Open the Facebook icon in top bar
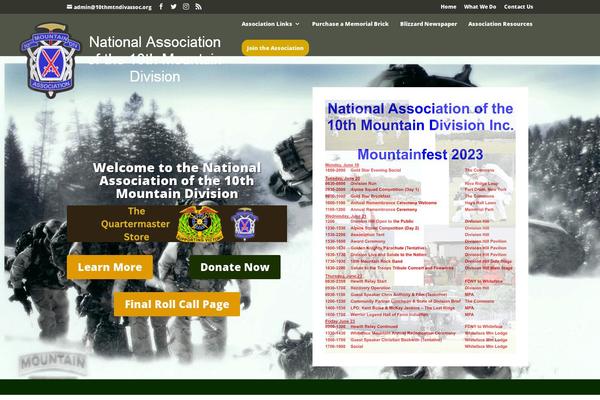600x400 pixels. (161, 7)
